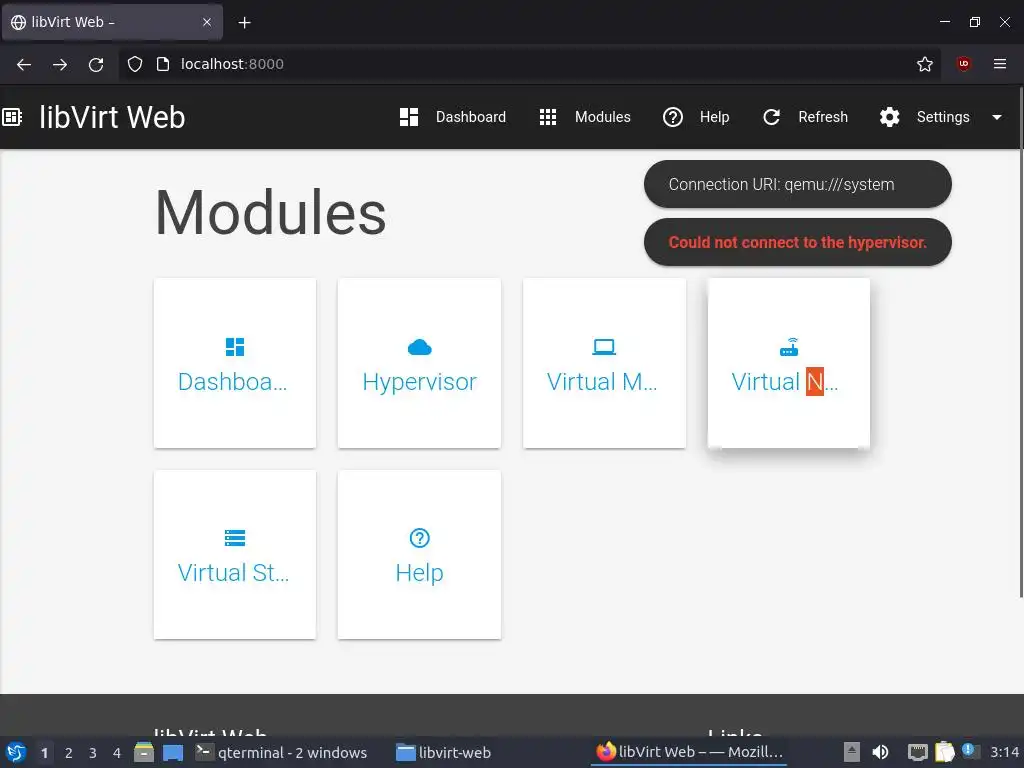Click the Help module card question icon
The width and height of the screenshot is (1024, 768).
click(x=419, y=537)
